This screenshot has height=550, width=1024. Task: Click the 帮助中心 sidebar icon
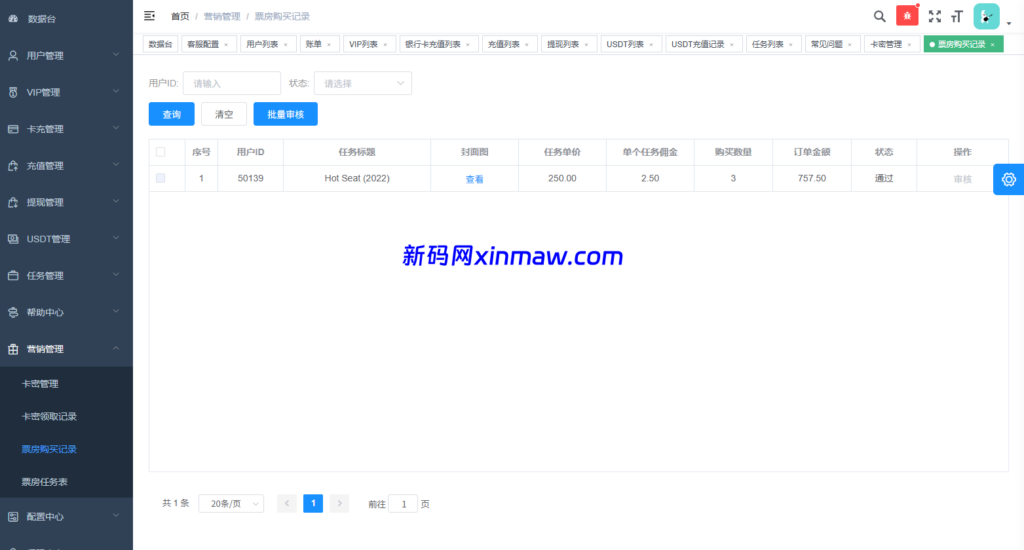coord(13,312)
